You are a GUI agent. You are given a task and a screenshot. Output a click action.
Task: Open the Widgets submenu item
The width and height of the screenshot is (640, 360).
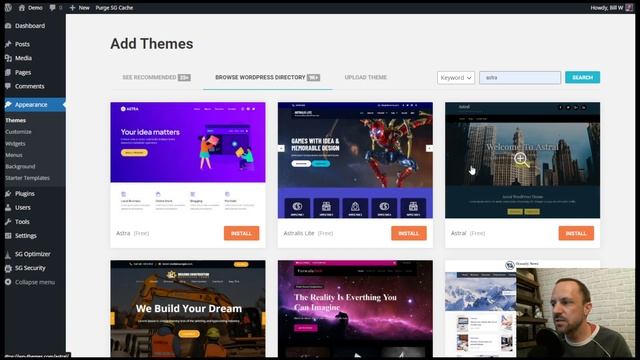pos(16,144)
